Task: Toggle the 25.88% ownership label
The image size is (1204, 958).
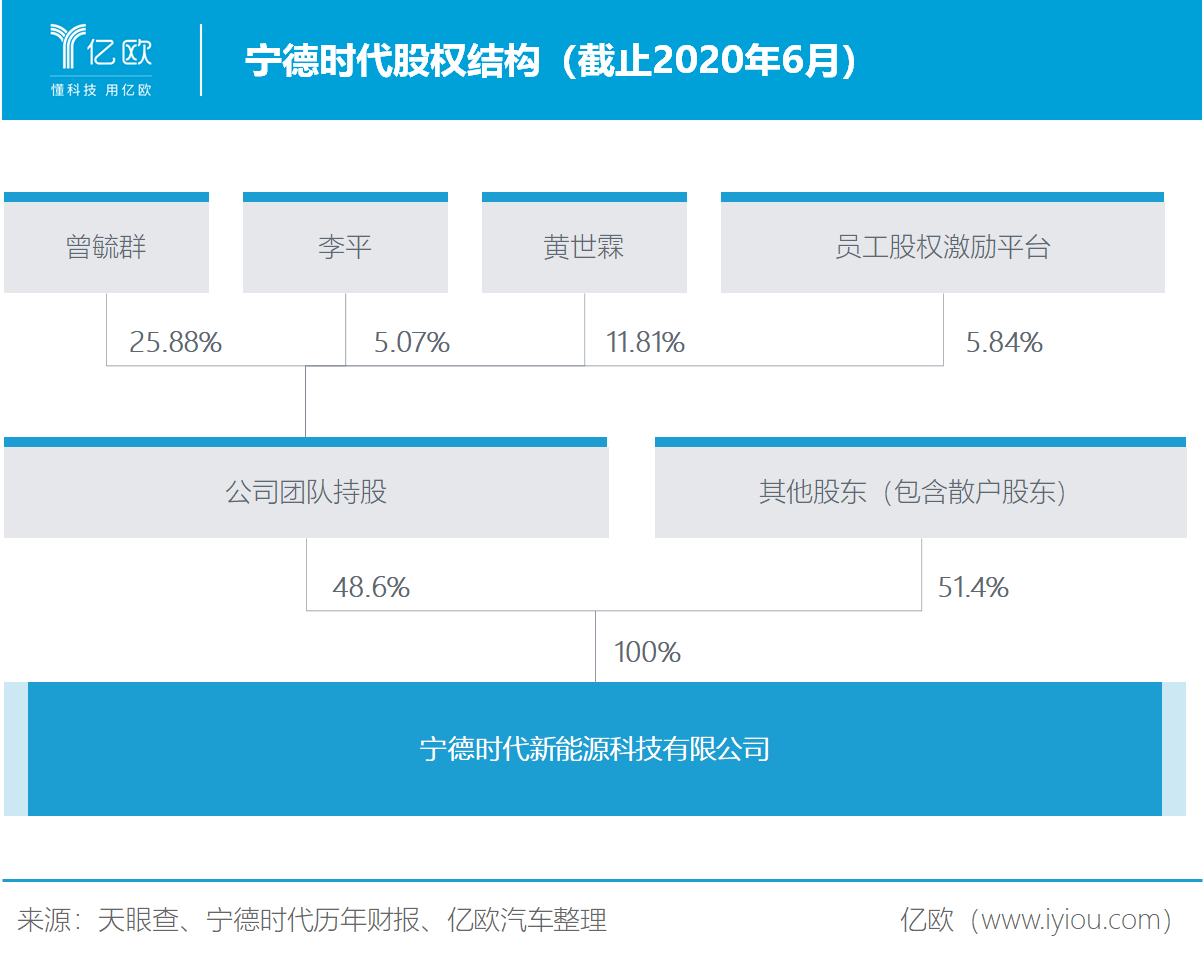Action: 174,341
